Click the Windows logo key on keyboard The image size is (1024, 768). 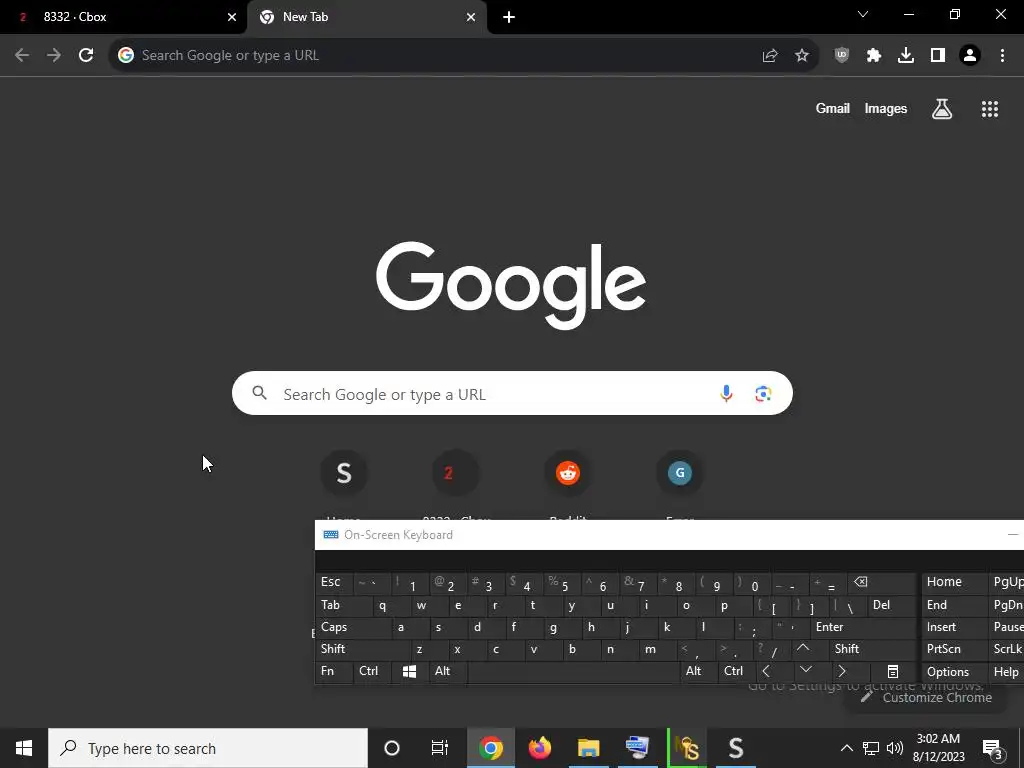click(x=409, y=671)
